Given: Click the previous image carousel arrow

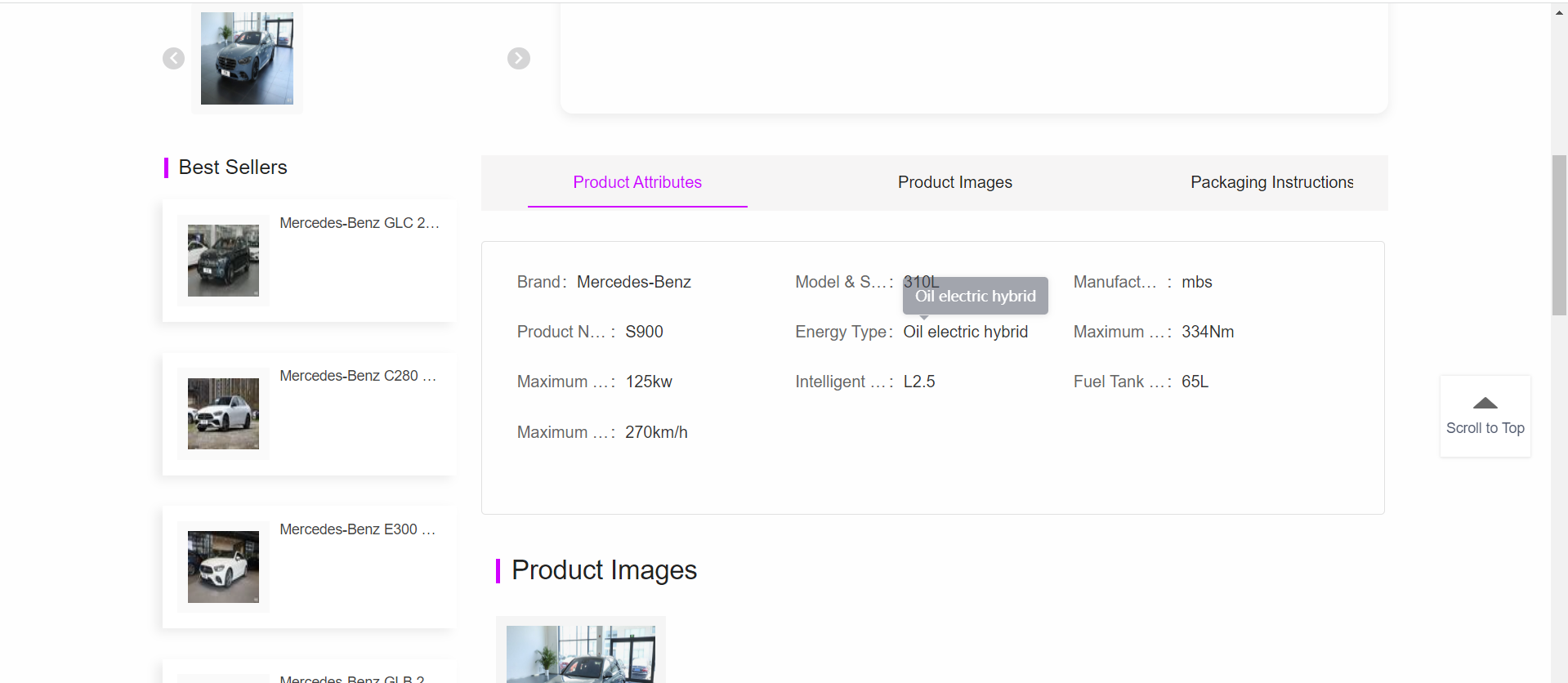Looking at the screenshot, I should 173,58.
